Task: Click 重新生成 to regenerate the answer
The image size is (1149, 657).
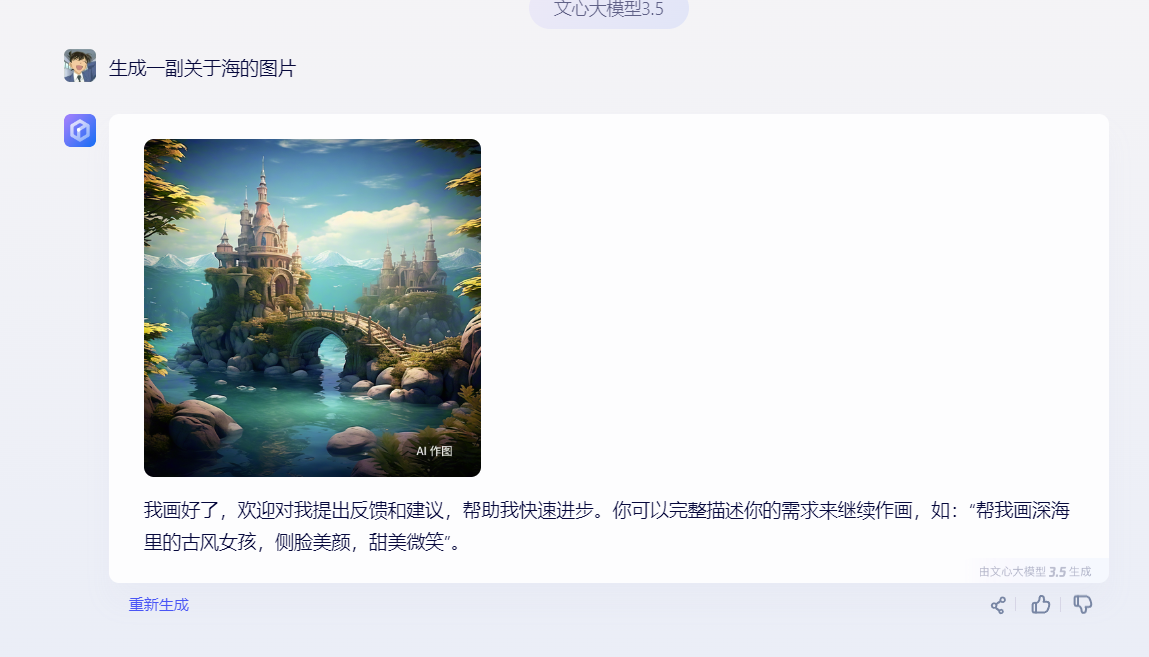Action: point(159,605)
